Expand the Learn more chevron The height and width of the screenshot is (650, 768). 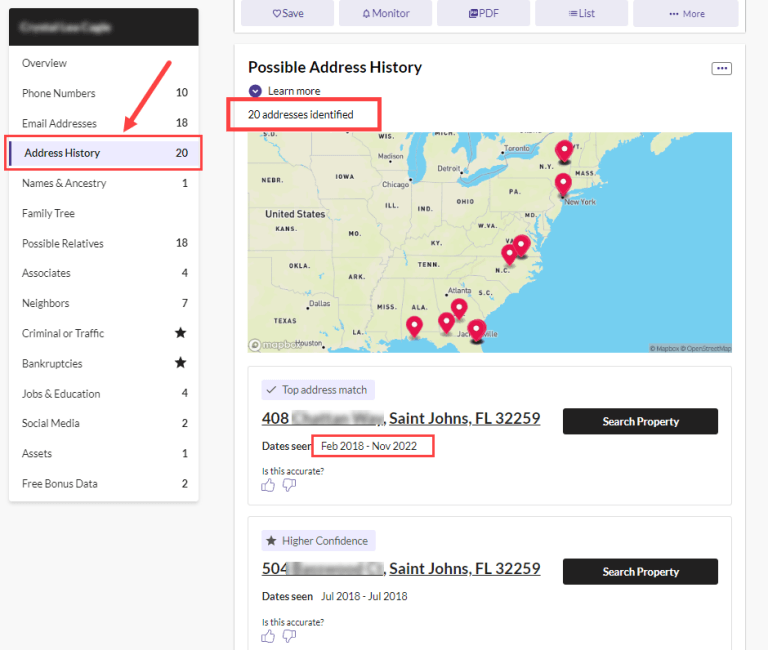coord(255,91)
